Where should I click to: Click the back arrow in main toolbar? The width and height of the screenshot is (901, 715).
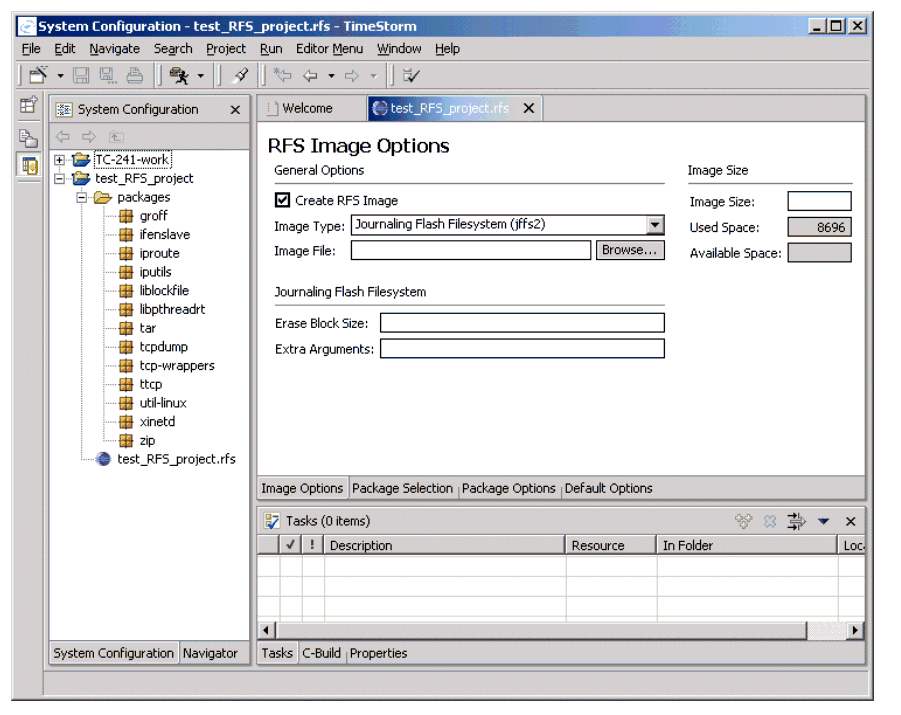(x=311, y=76)
